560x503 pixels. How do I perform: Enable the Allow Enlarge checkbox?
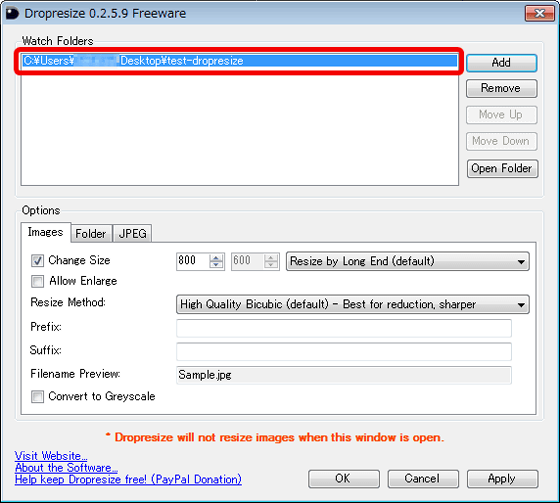(x=37, y=281)
